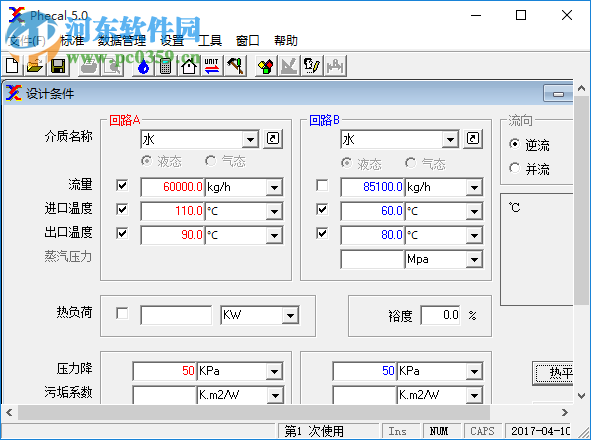591x440 pixels.
Task: Expand loop B medium name dropdown
Action: (x=450, y=140)
